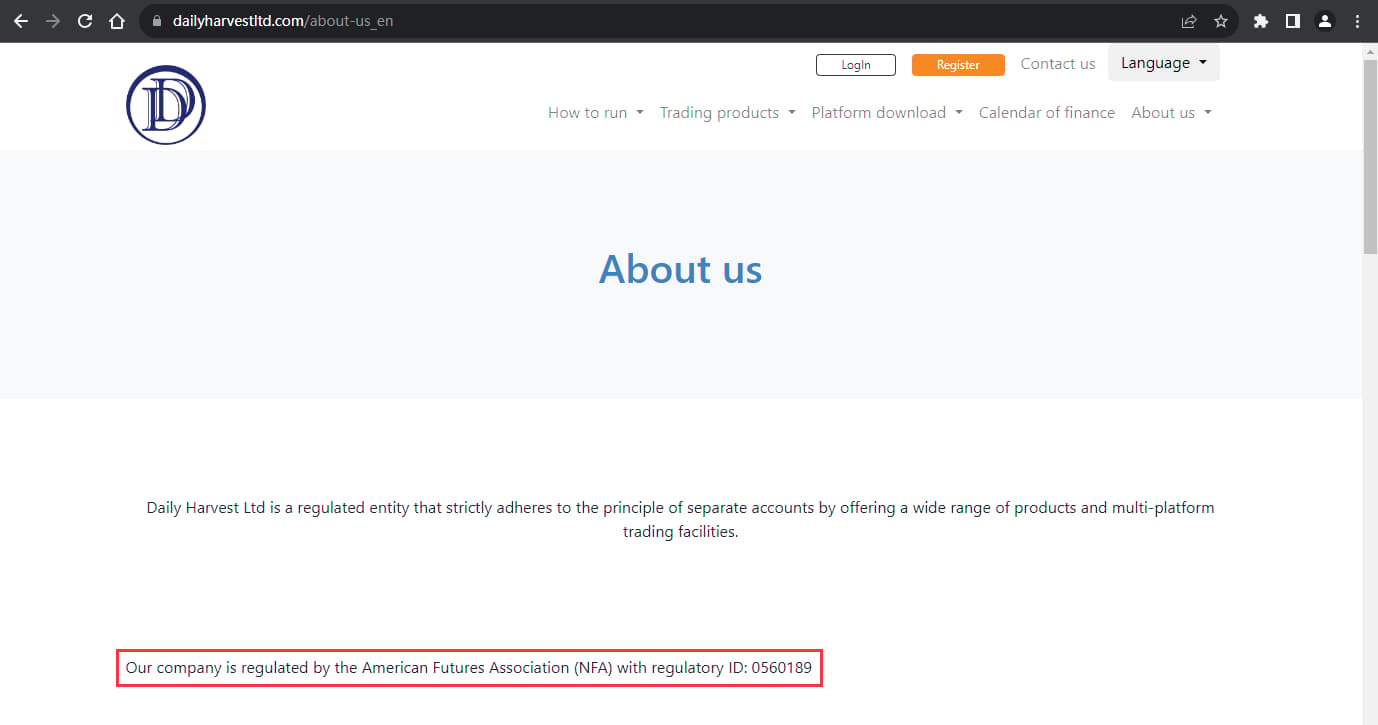Expand the How to run menu
This screenshot has width=1378, height=725.
[x=596, y=112]
